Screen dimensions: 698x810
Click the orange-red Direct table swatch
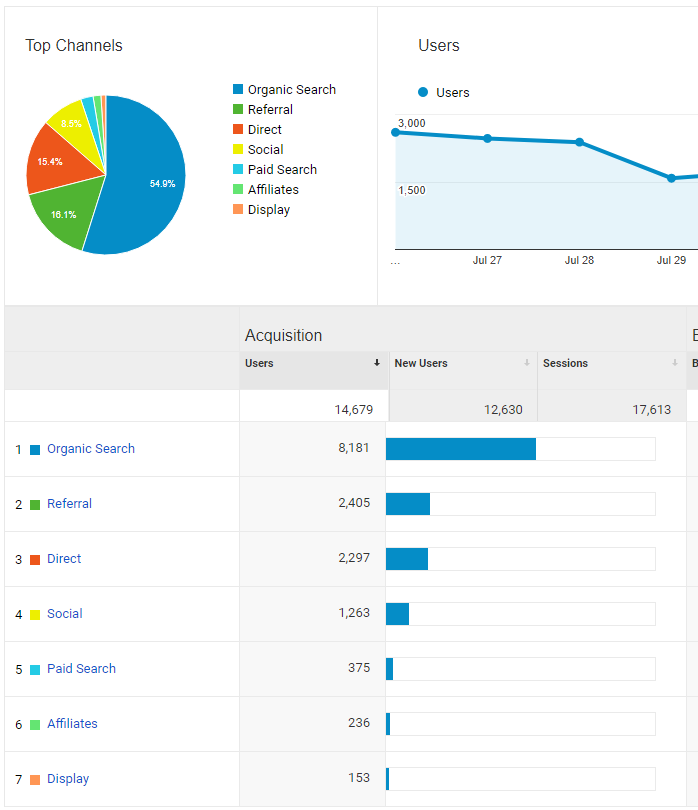35,560
